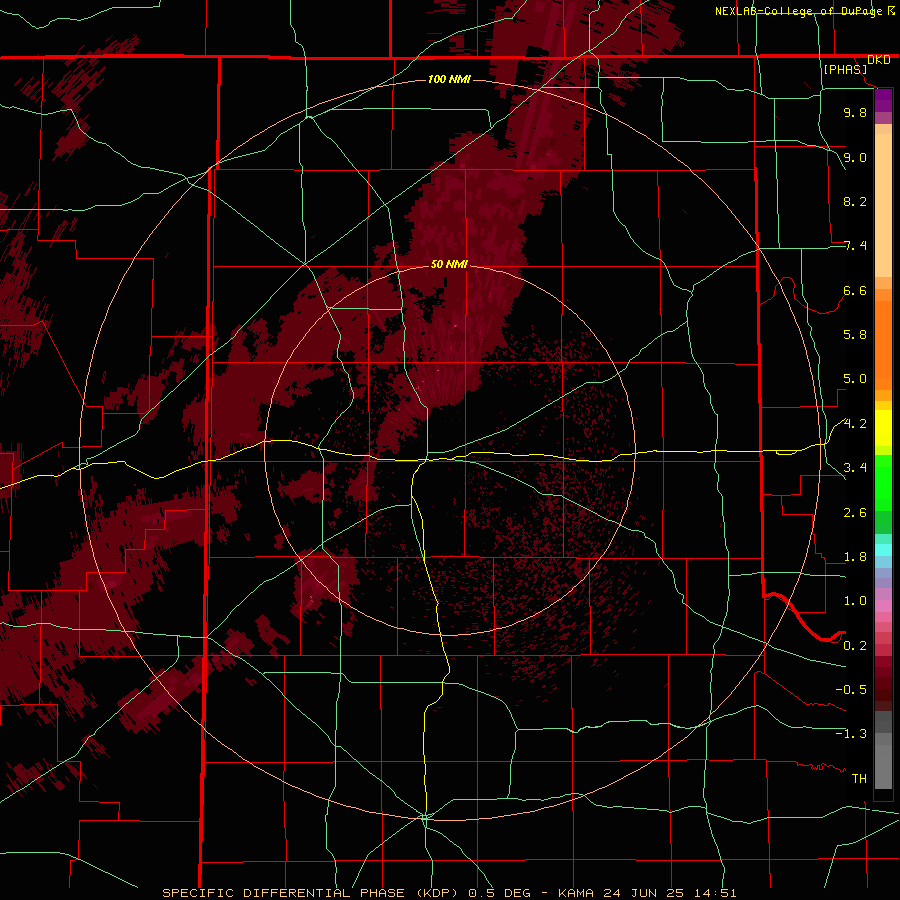Click the 1.0 legend value
This screenshot has width=900, height=900.
855,601
